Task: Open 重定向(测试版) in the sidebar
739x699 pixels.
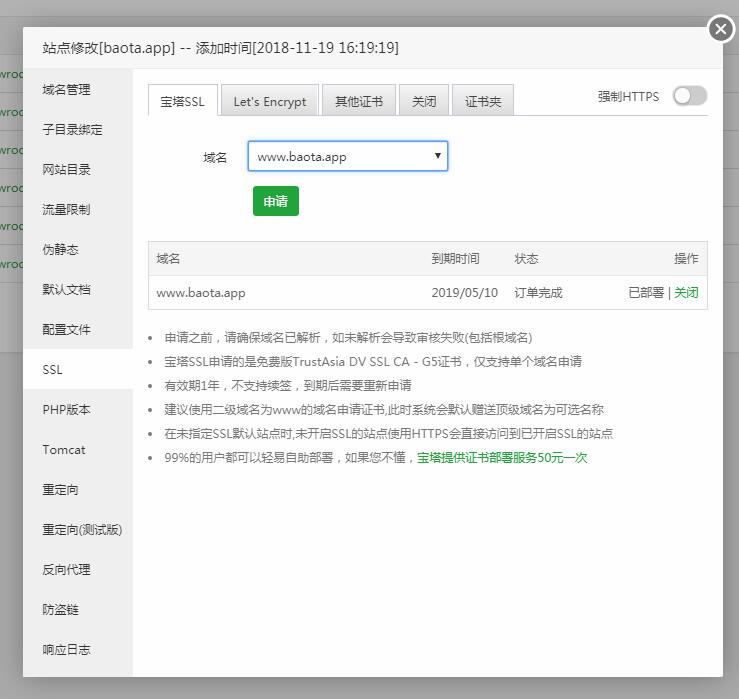Action: [78, 530]
